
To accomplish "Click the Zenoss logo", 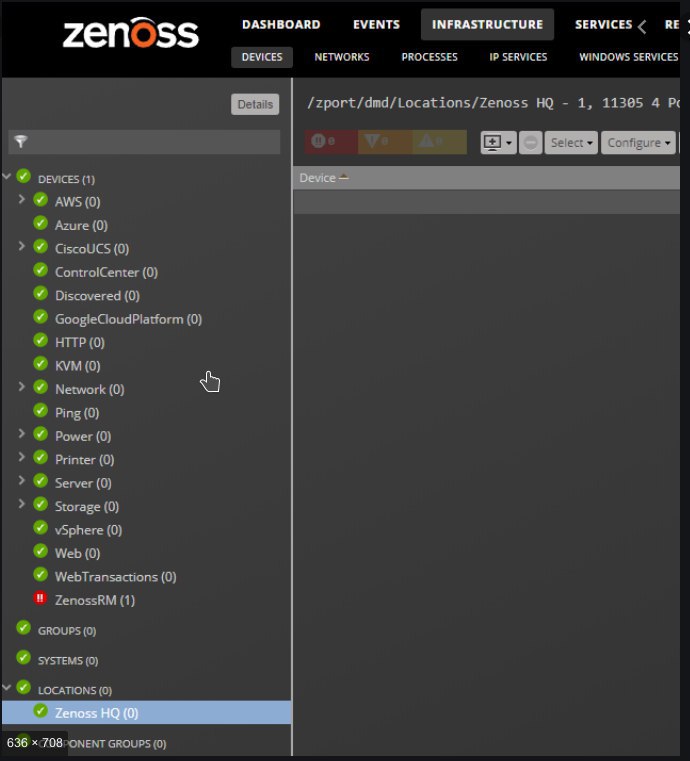I will tap(131, 33).
